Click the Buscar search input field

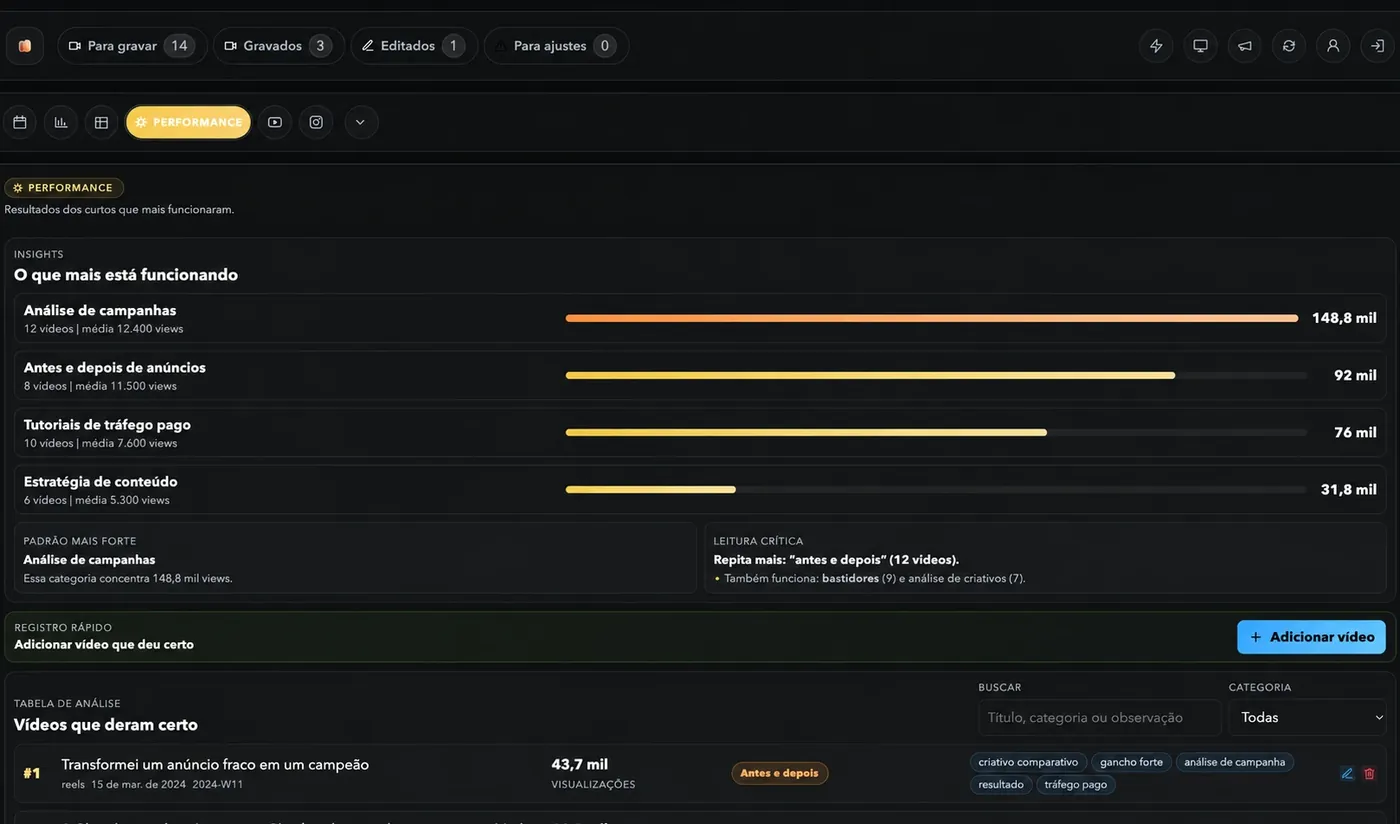pyautogui.click(x=1099, y=717)
